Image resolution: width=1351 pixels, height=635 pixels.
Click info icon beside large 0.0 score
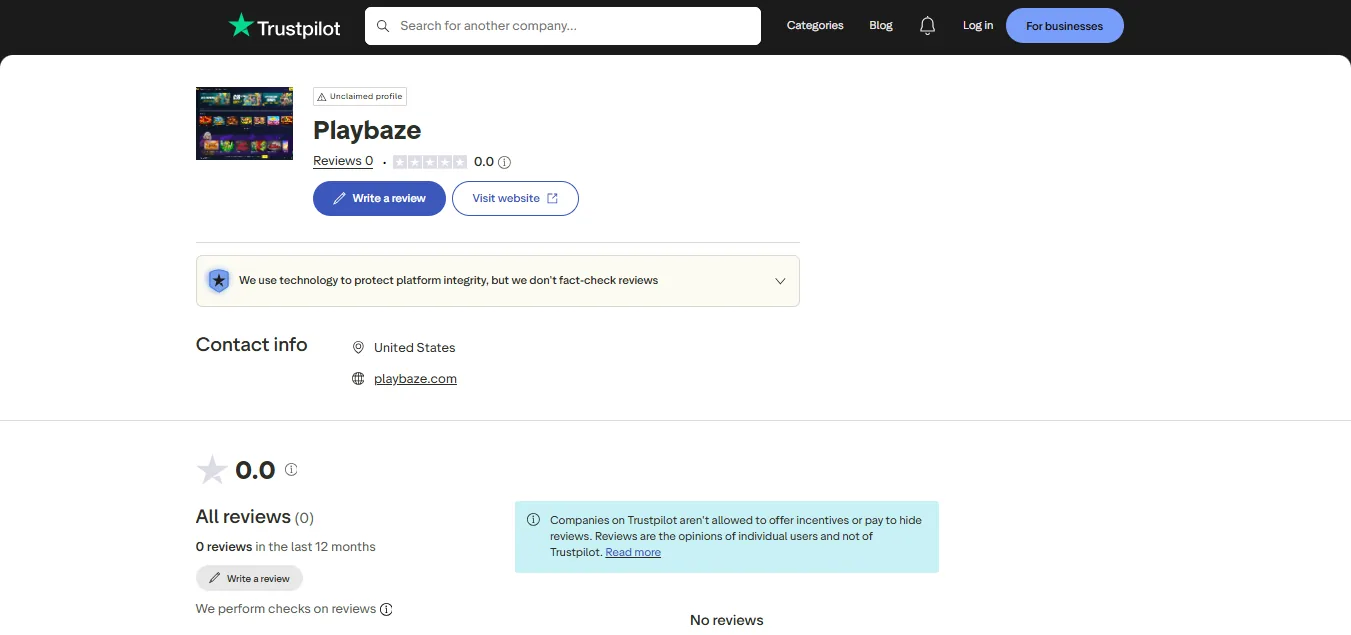(x=291, y=469)
